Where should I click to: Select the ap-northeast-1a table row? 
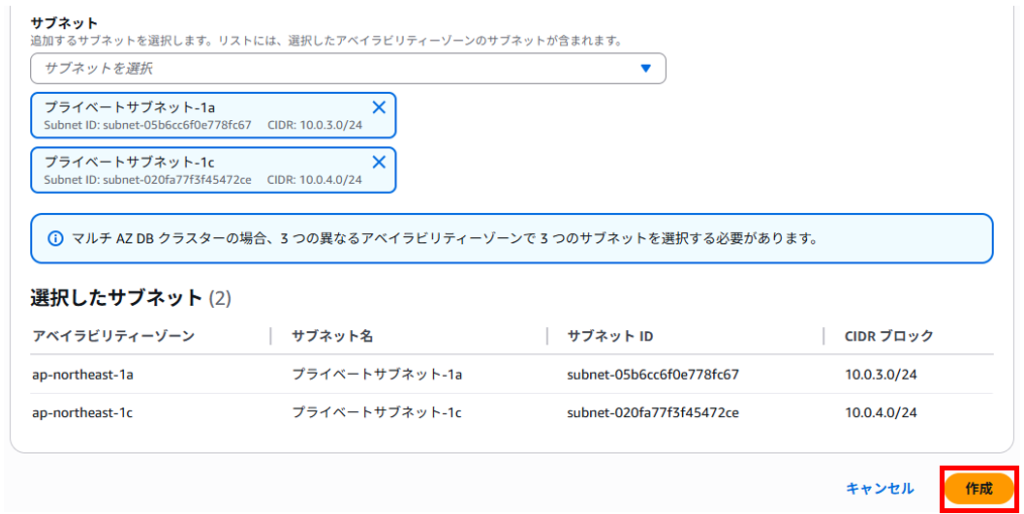(x=512, y=374)
